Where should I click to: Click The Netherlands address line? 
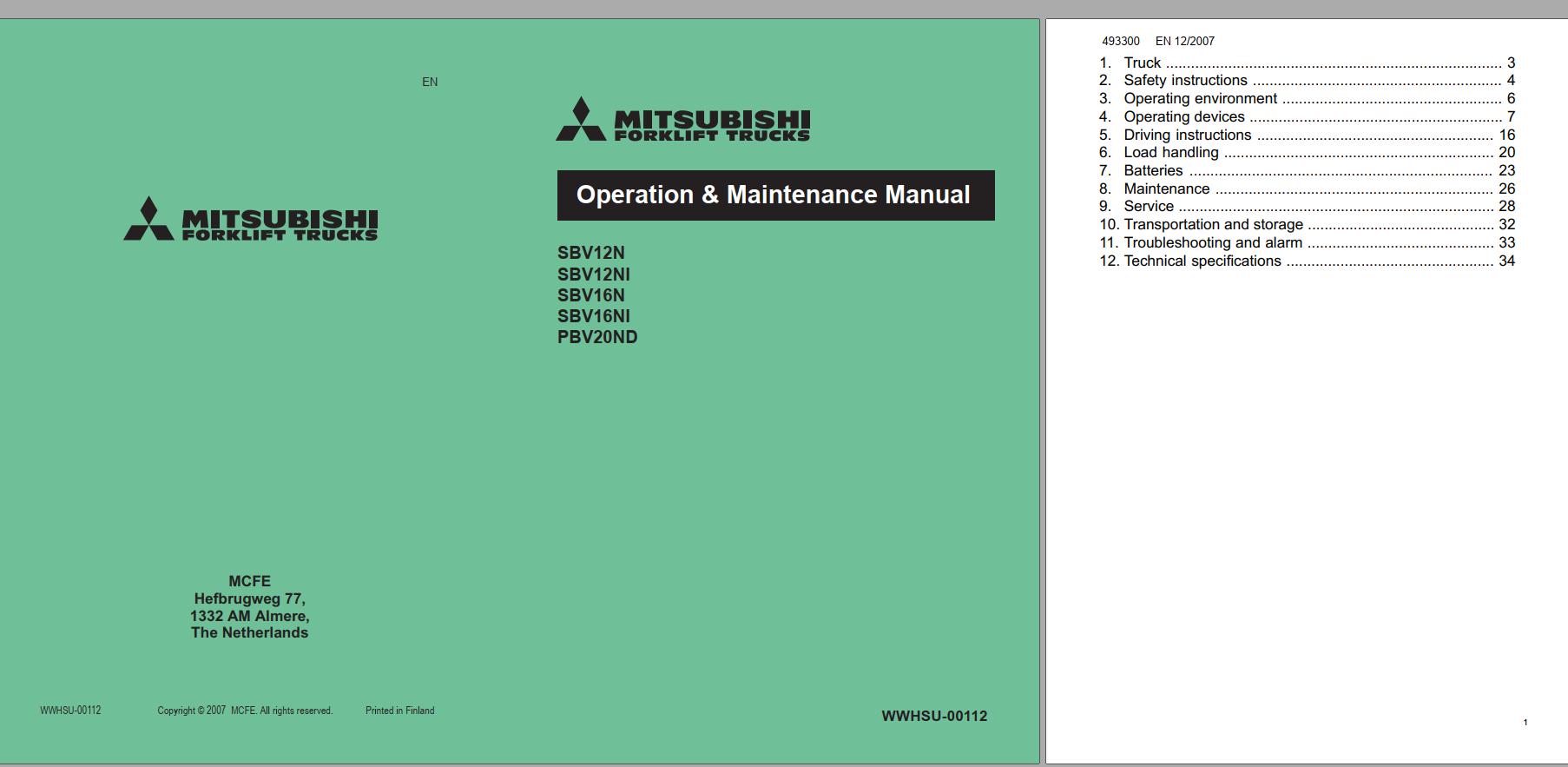coord(249,632)
